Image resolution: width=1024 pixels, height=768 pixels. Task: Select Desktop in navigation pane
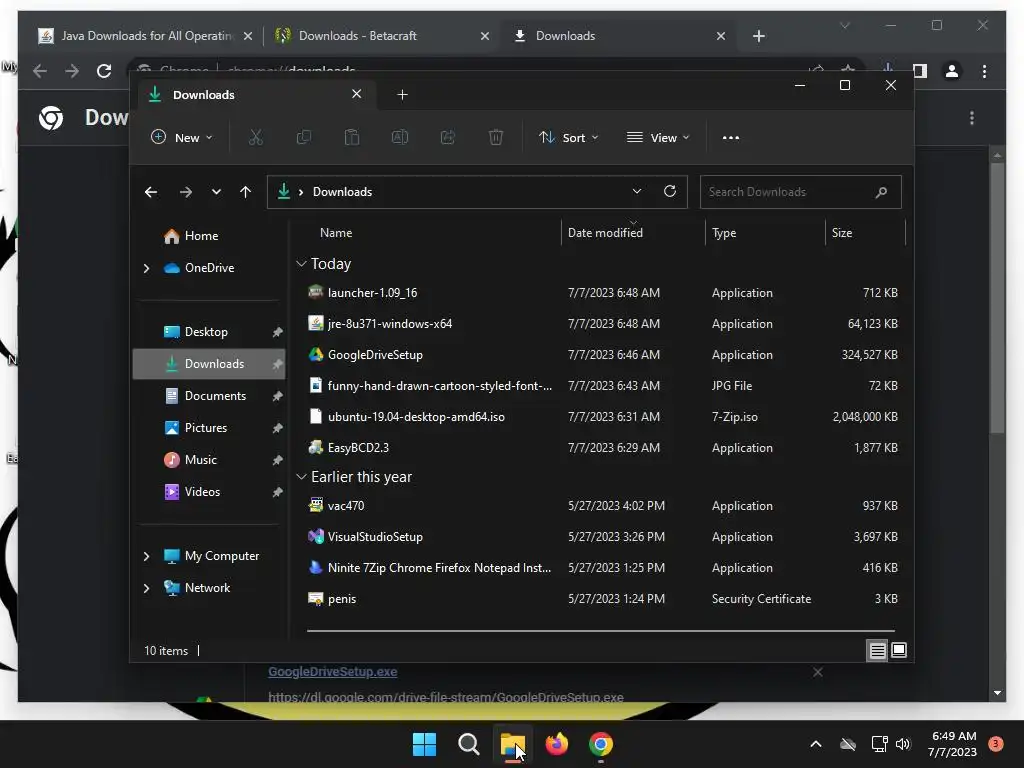[x=206, y=332]
